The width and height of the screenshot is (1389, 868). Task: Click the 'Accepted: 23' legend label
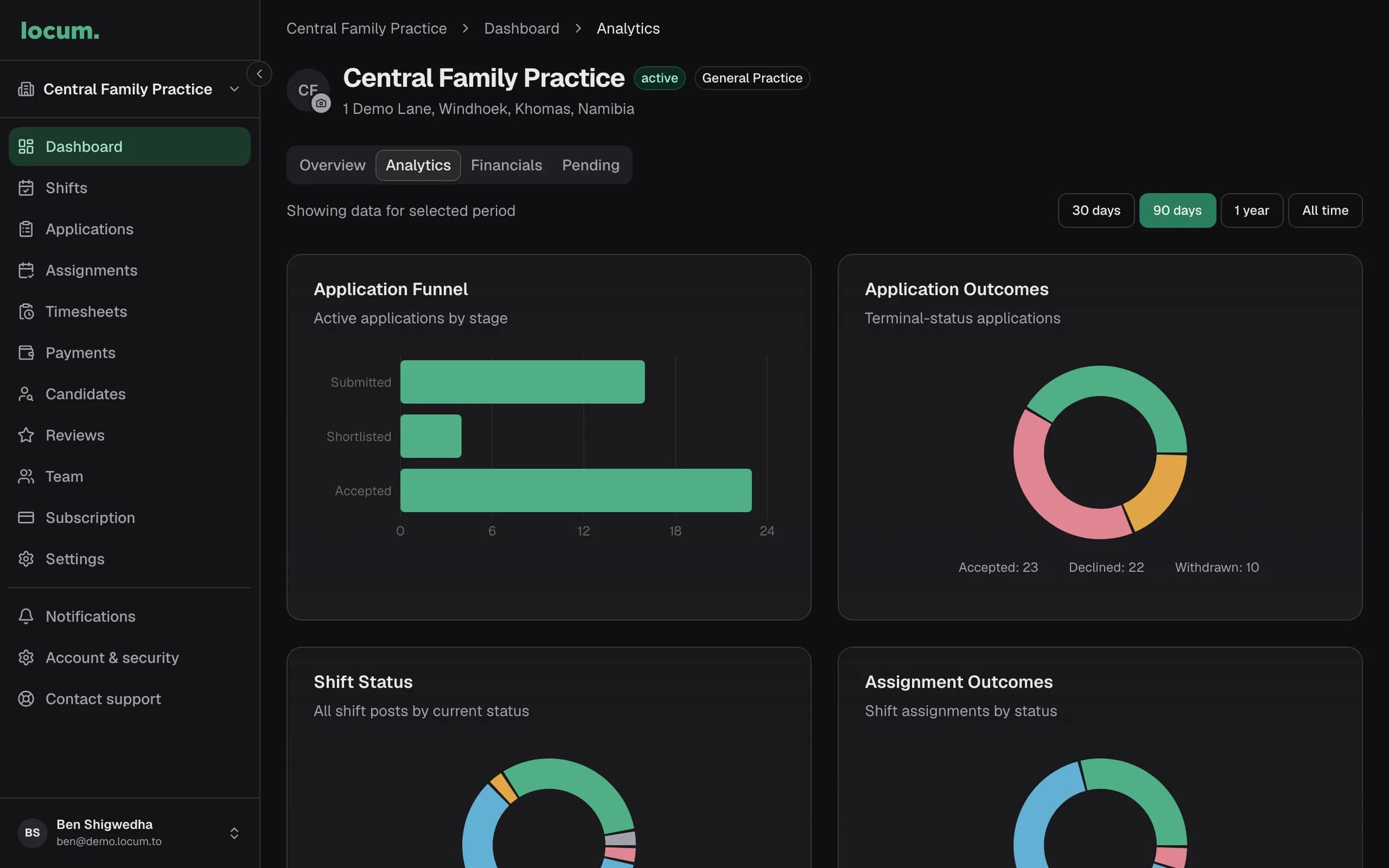(998, 567)
